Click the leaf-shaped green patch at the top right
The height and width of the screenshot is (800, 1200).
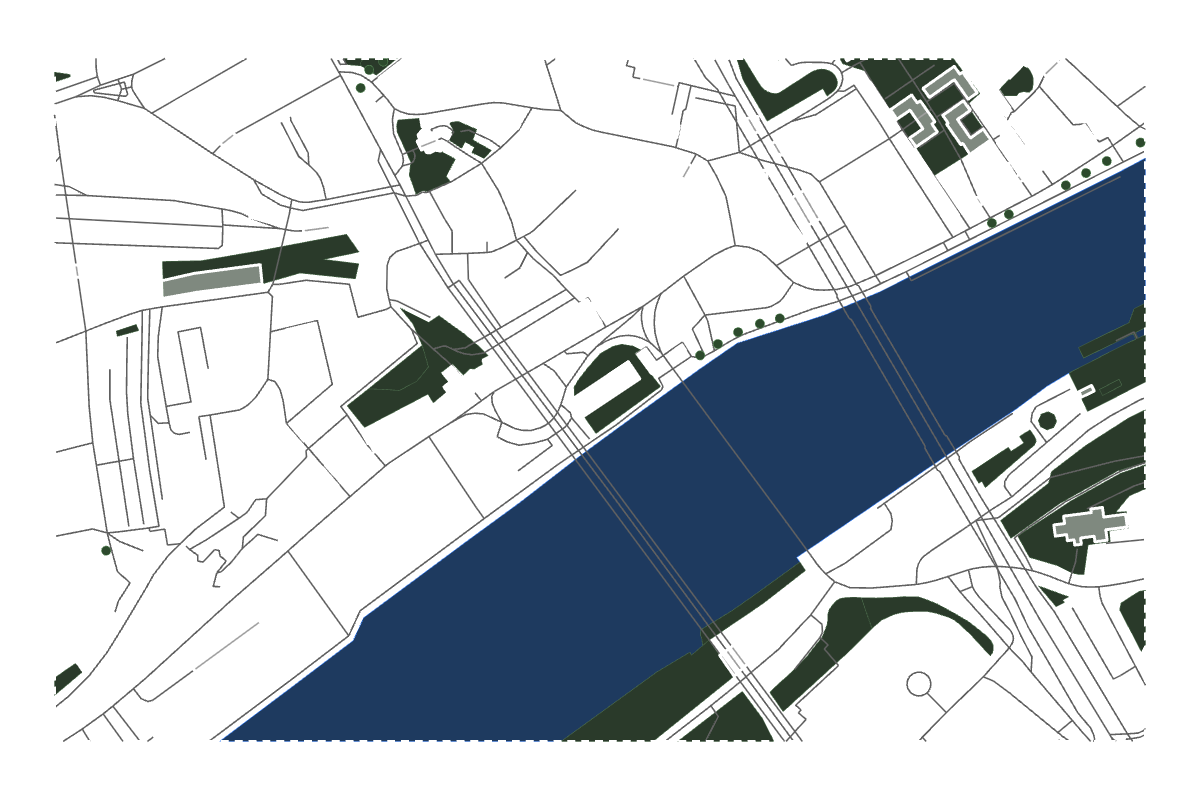tap(1016, 81)
